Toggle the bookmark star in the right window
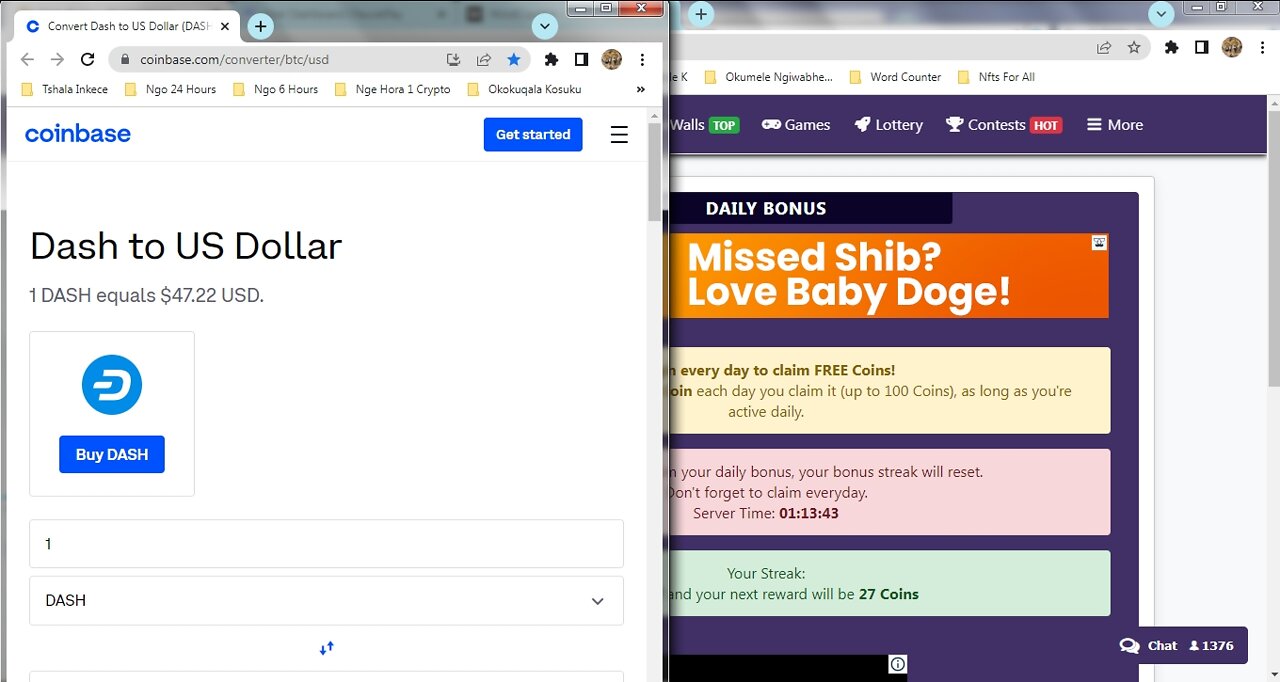This screenshot has height=682, width=1280. click(1134, 47)
